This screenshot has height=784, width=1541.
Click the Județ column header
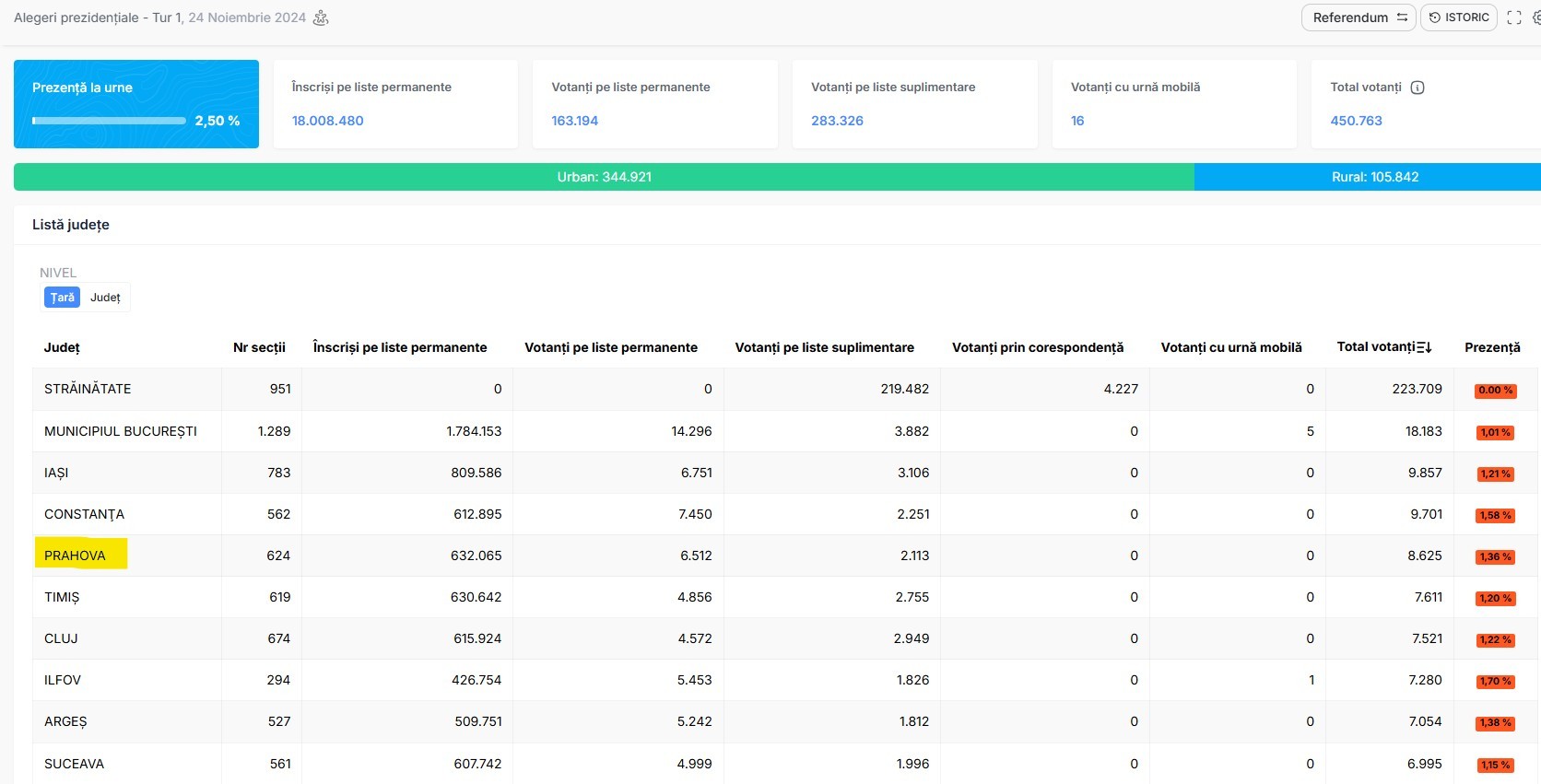(x=62, y=347)
